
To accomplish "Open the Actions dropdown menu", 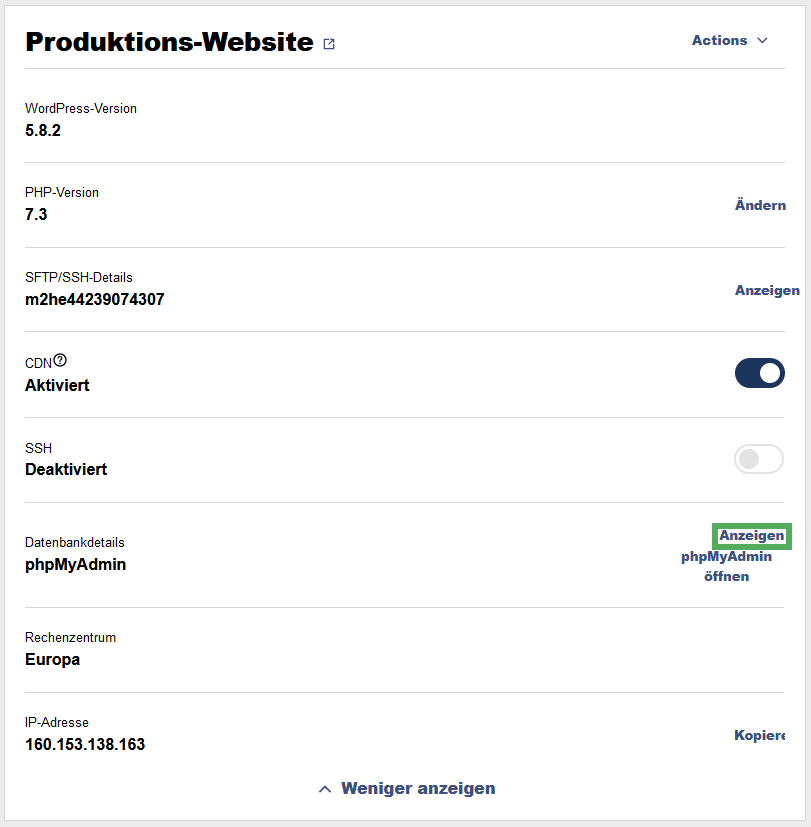I will click(729, 41).
